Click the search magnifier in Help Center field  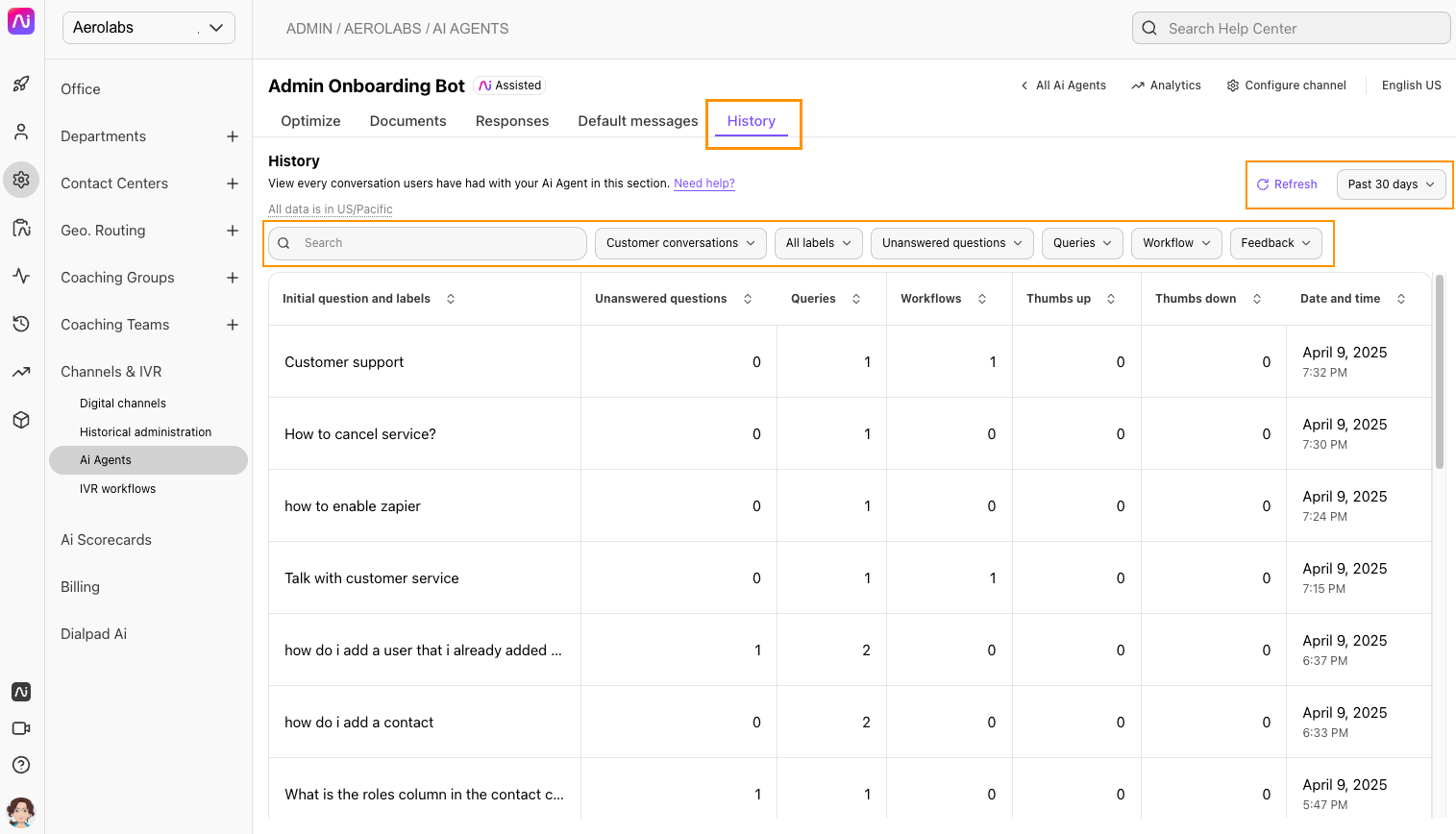pos(1149,29)
